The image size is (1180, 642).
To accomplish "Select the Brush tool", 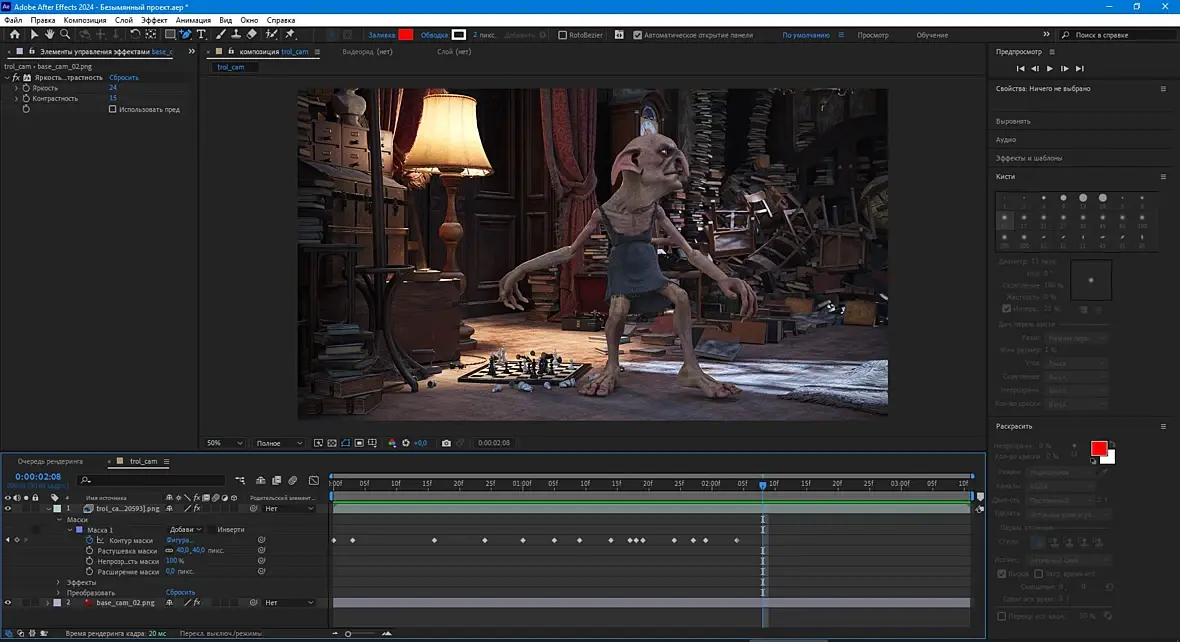I will point(221,35).
